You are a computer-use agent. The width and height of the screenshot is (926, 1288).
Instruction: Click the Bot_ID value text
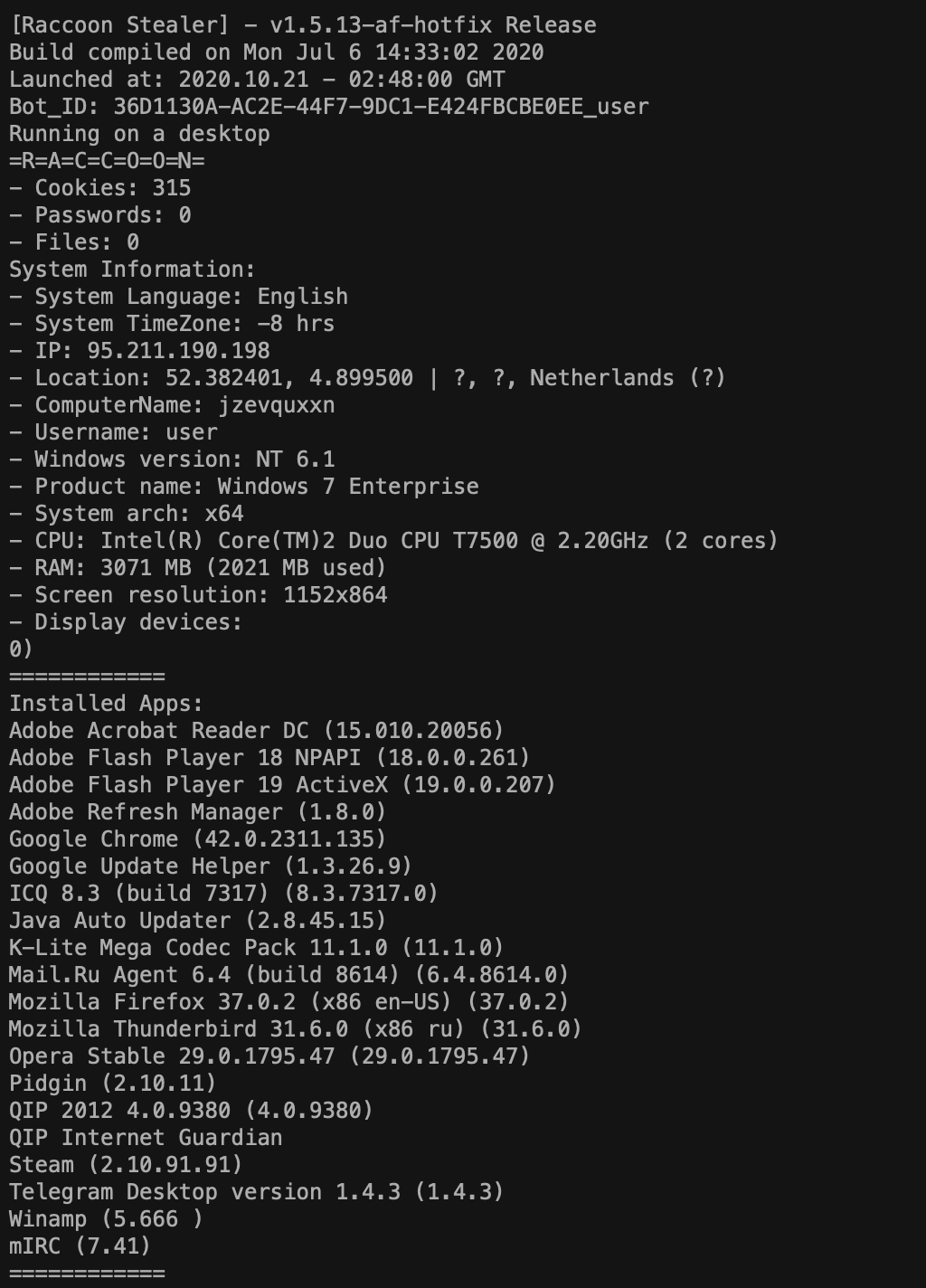tap(380, 107)
